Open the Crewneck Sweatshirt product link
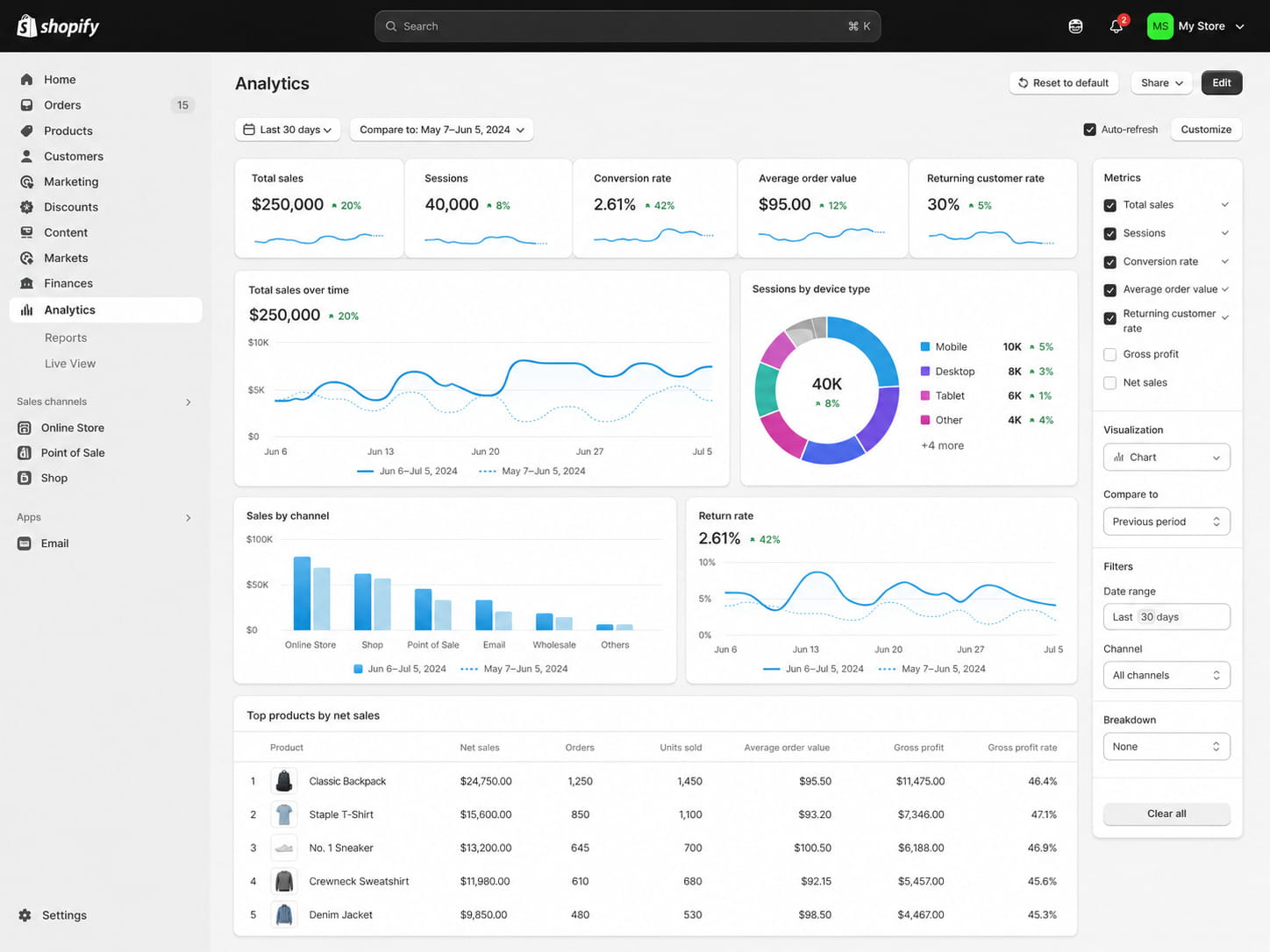Viewport: 1270px width, 952px height. (359, 881)
